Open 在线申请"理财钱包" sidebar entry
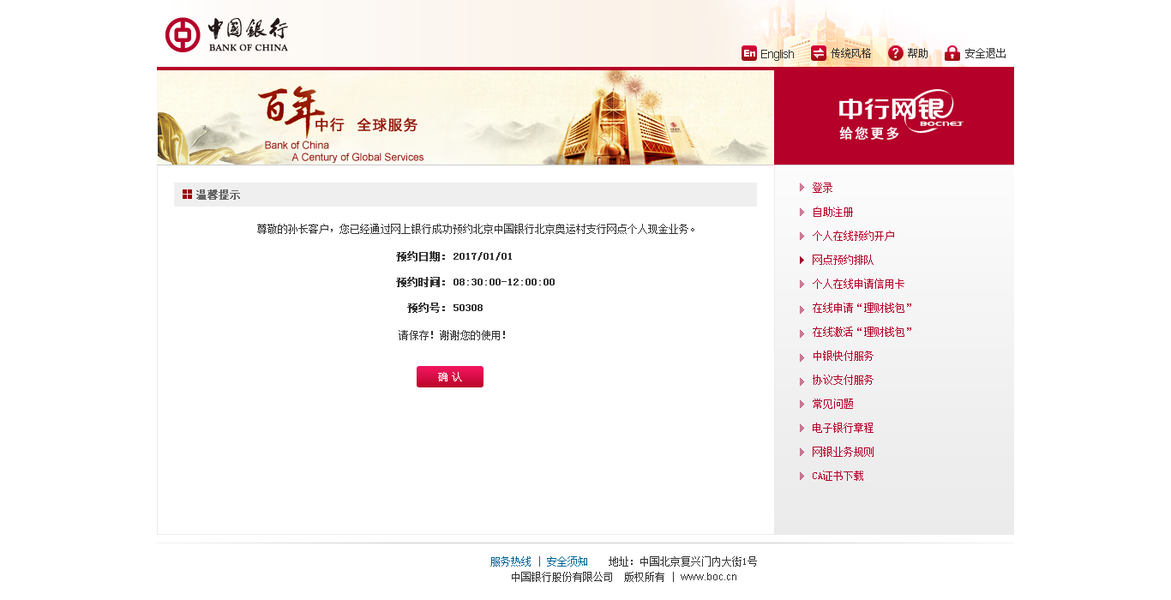 point(862,307)
